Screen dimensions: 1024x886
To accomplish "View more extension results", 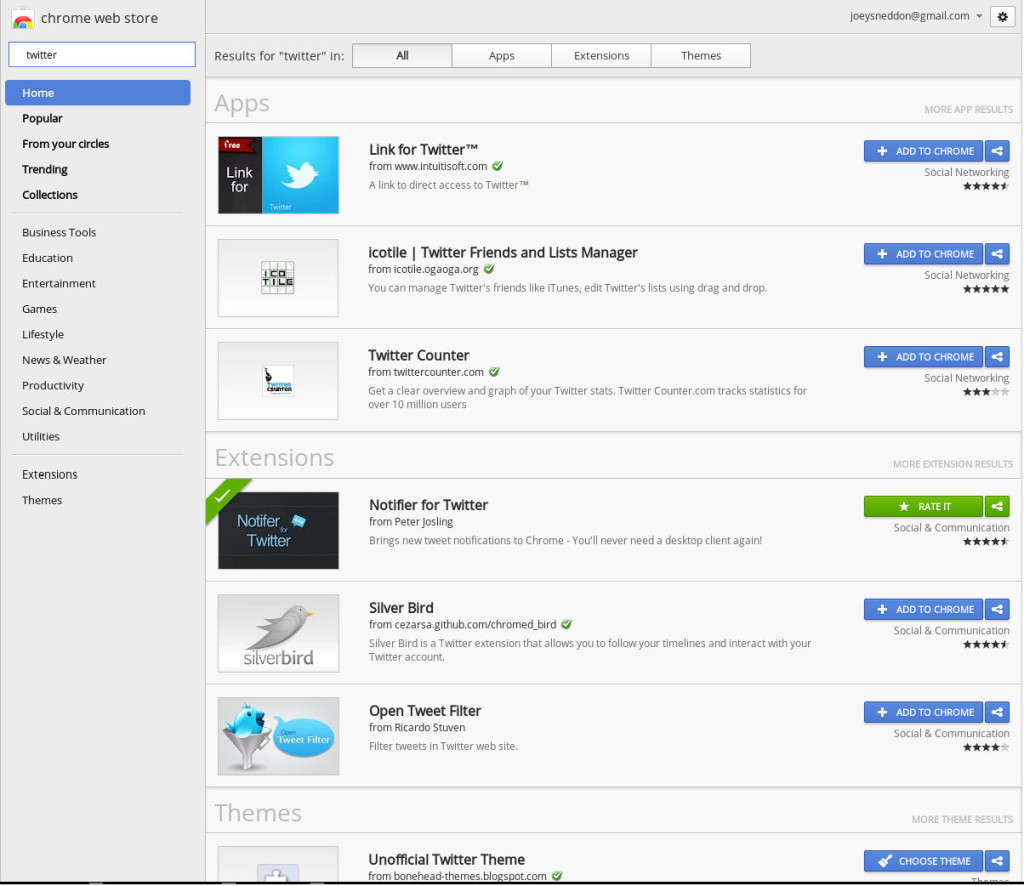I will (x=953, y=464).
